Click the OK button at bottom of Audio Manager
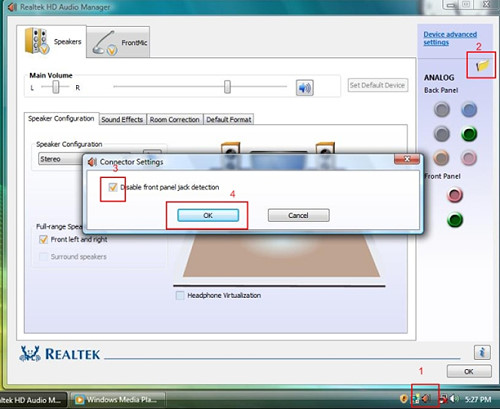 [469, 371]
